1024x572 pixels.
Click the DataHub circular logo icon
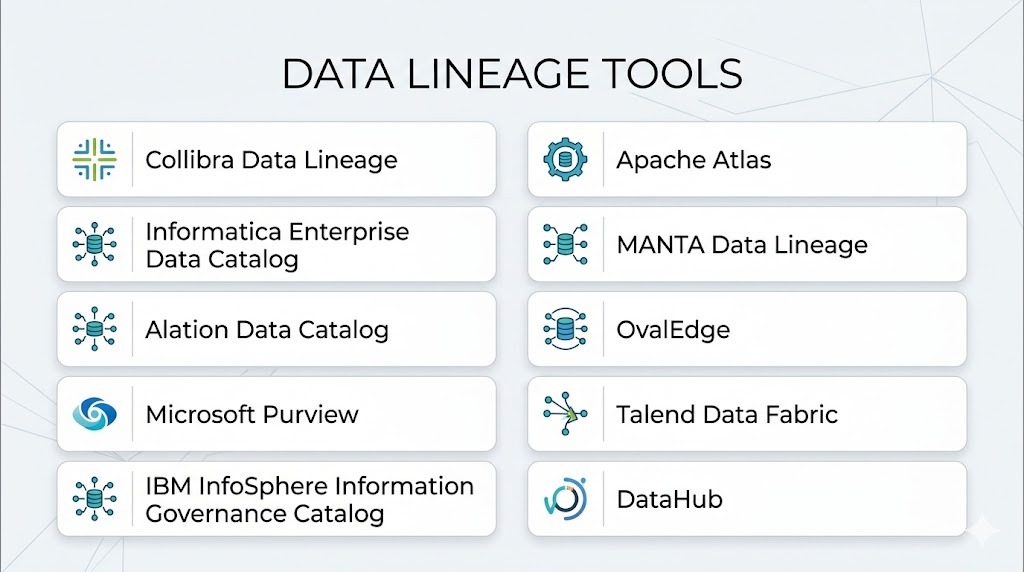pos(566,499)
